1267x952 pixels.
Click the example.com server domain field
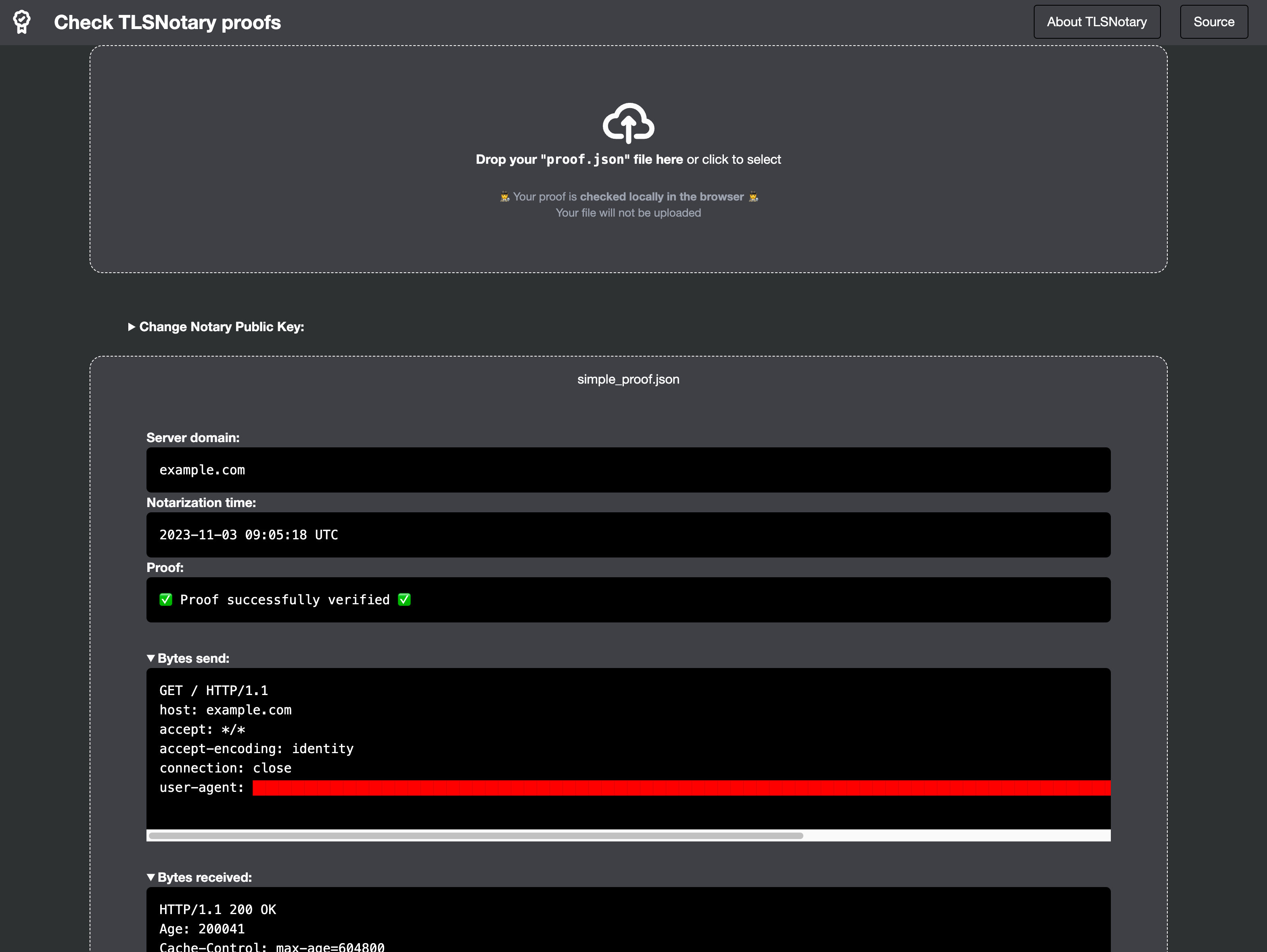(x=202, y=470)
